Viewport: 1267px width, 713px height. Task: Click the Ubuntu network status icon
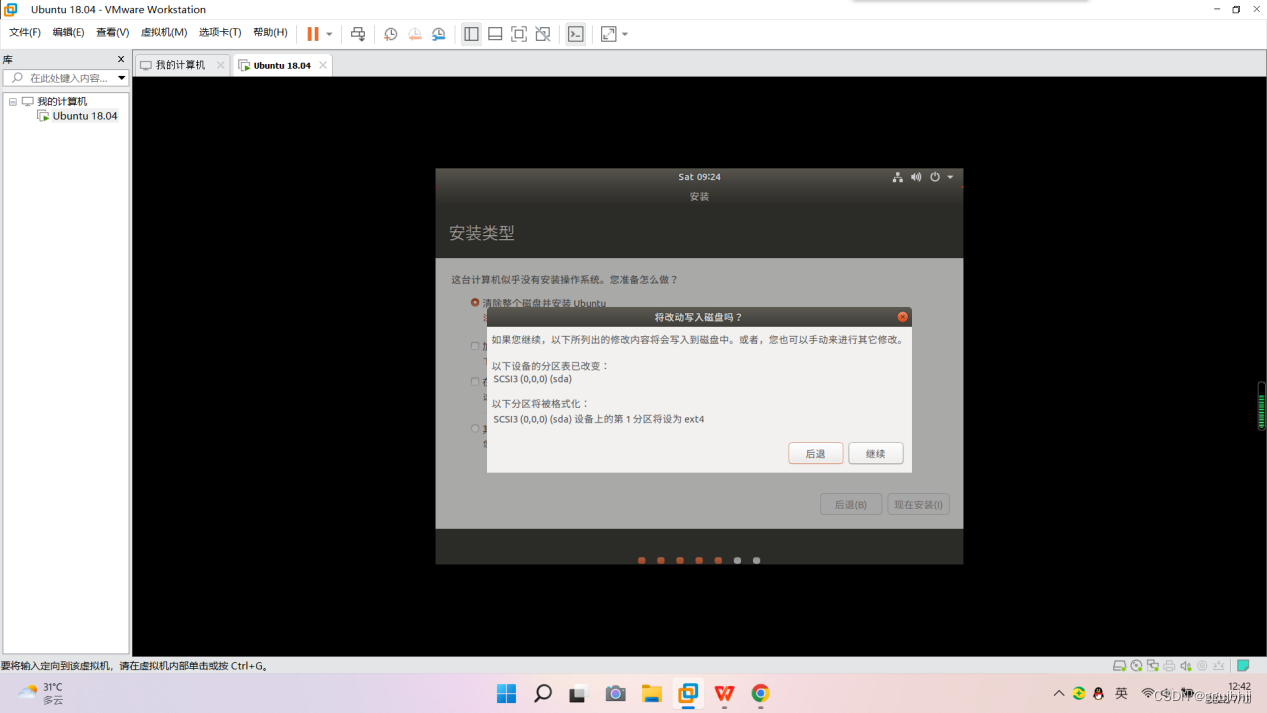898,177
